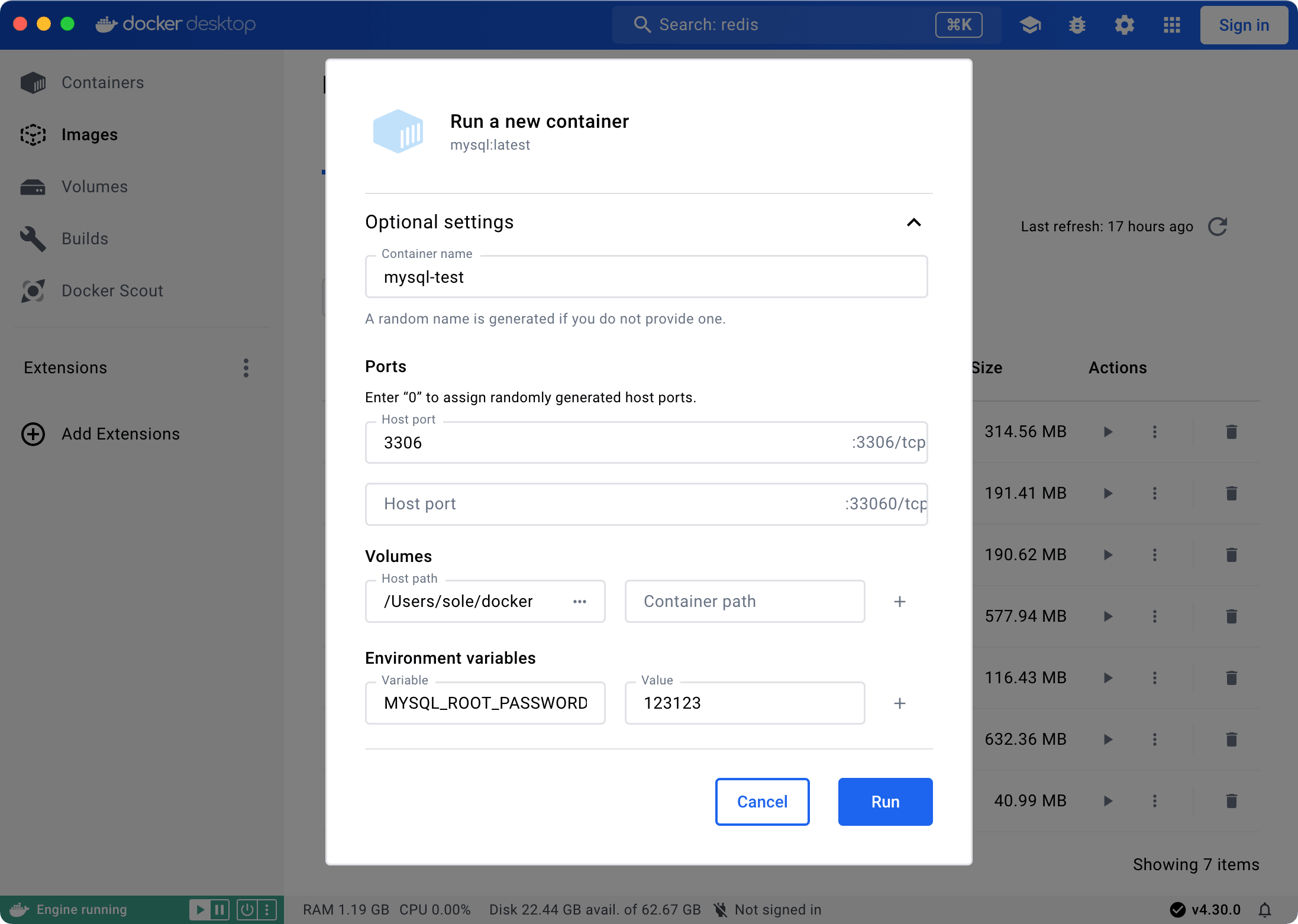Delete the 314.56 MB image
1298x924 pixels.
coord(1232,432)
